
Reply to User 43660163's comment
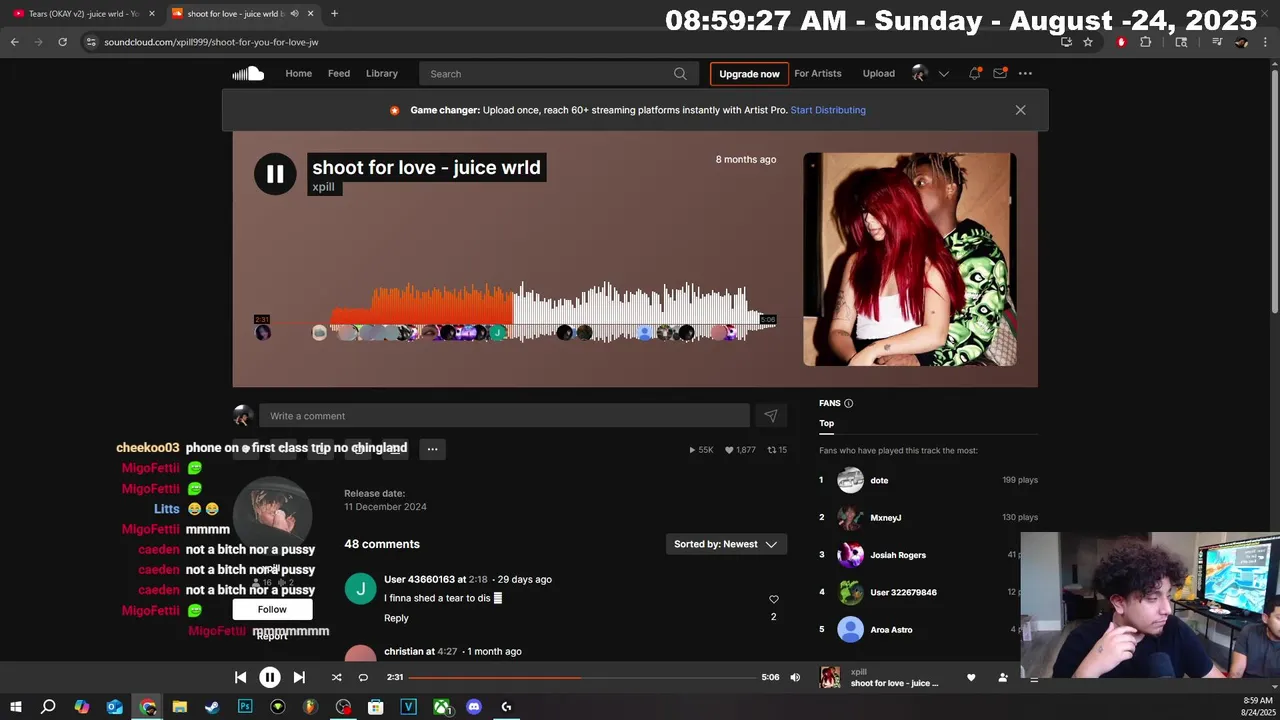click(396, 618)
